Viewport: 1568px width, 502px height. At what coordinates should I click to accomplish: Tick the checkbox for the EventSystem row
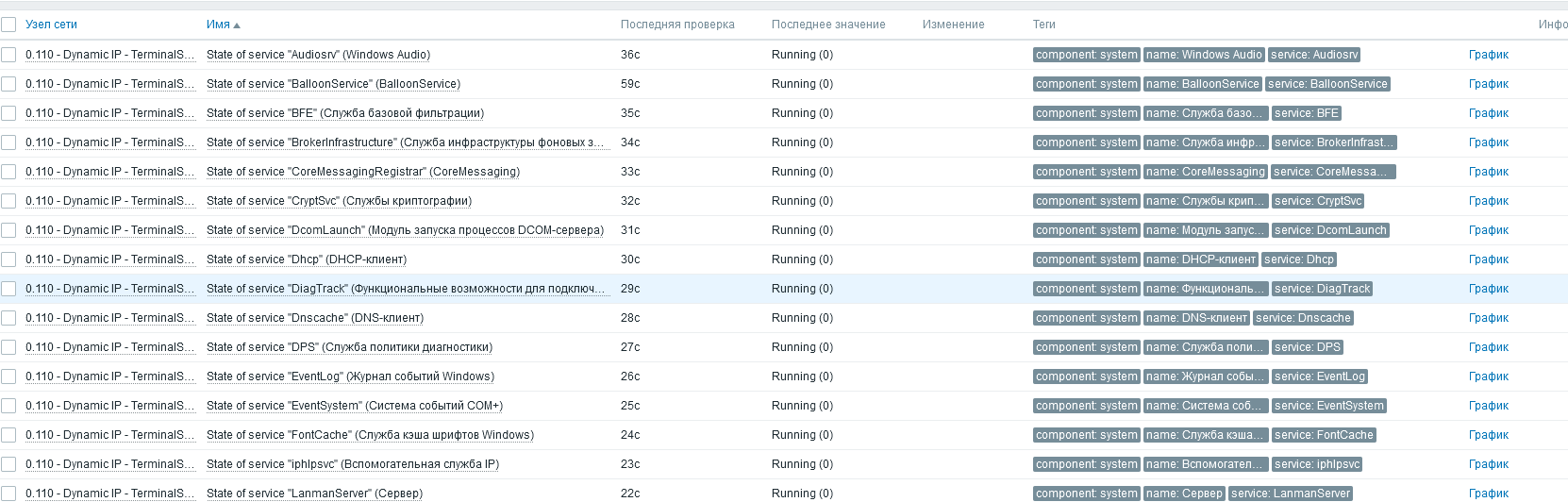[8, 406]
